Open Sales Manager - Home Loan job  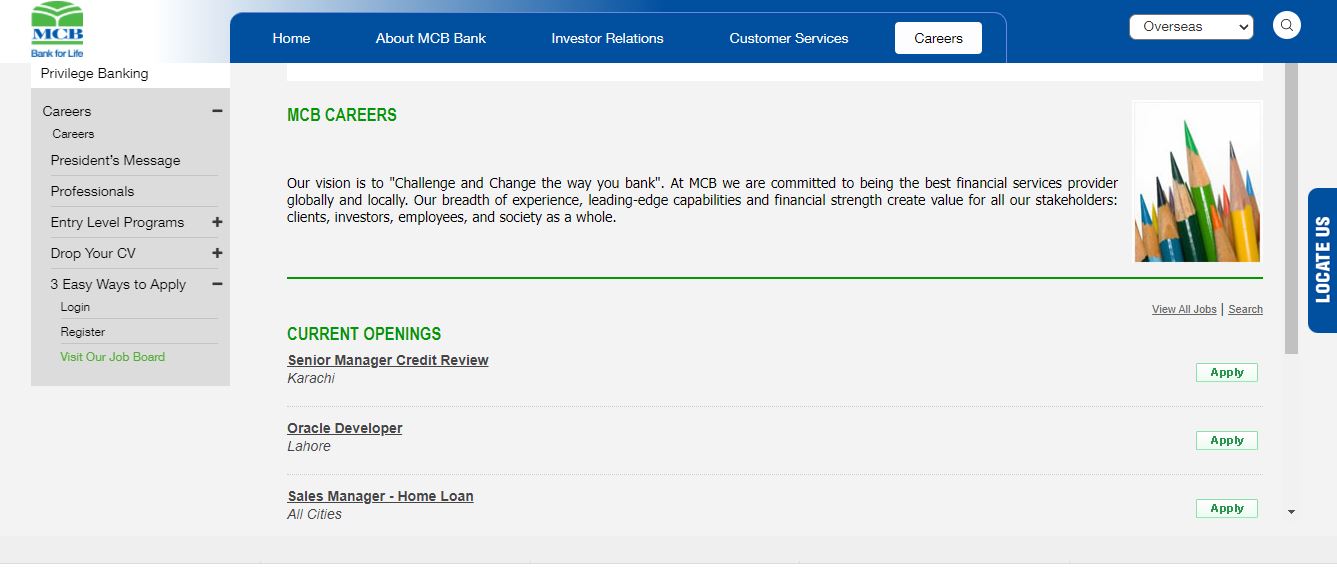pyautogui.click(x=380, y=496)
